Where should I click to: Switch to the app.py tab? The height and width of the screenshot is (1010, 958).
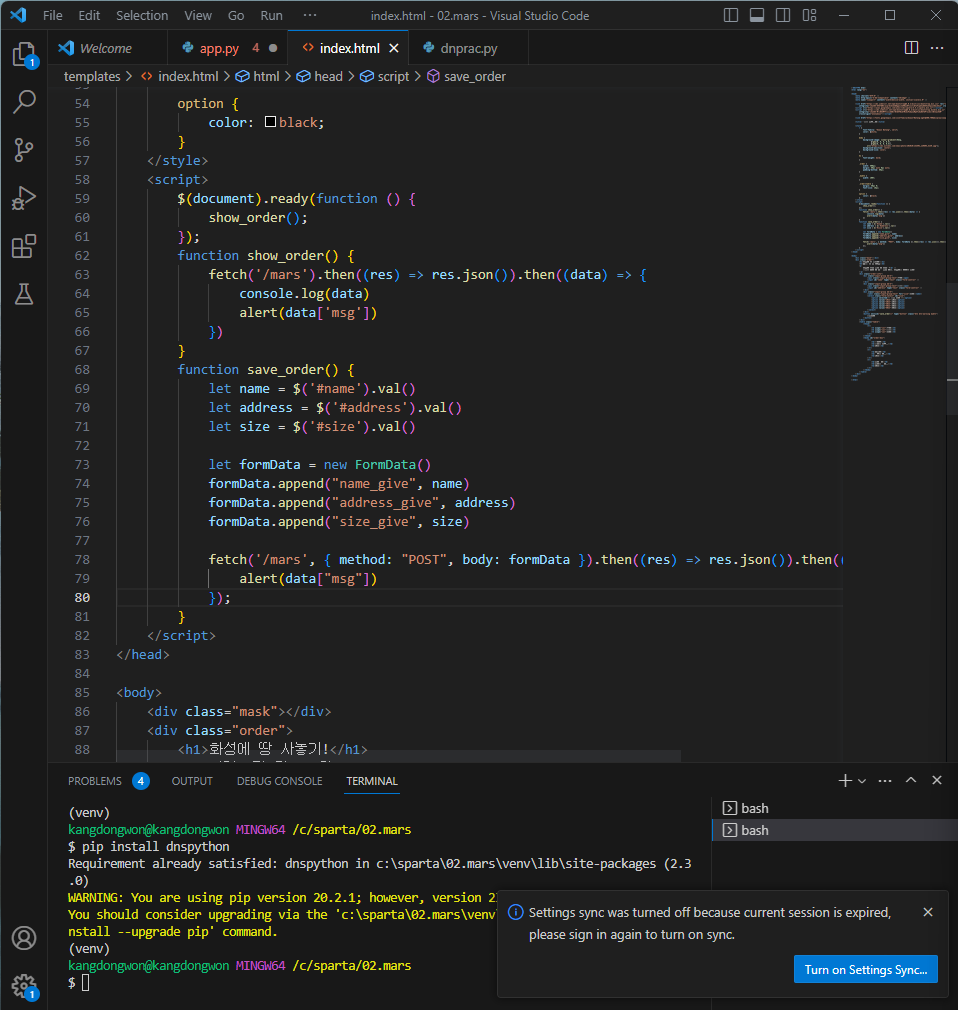(227, 48)
